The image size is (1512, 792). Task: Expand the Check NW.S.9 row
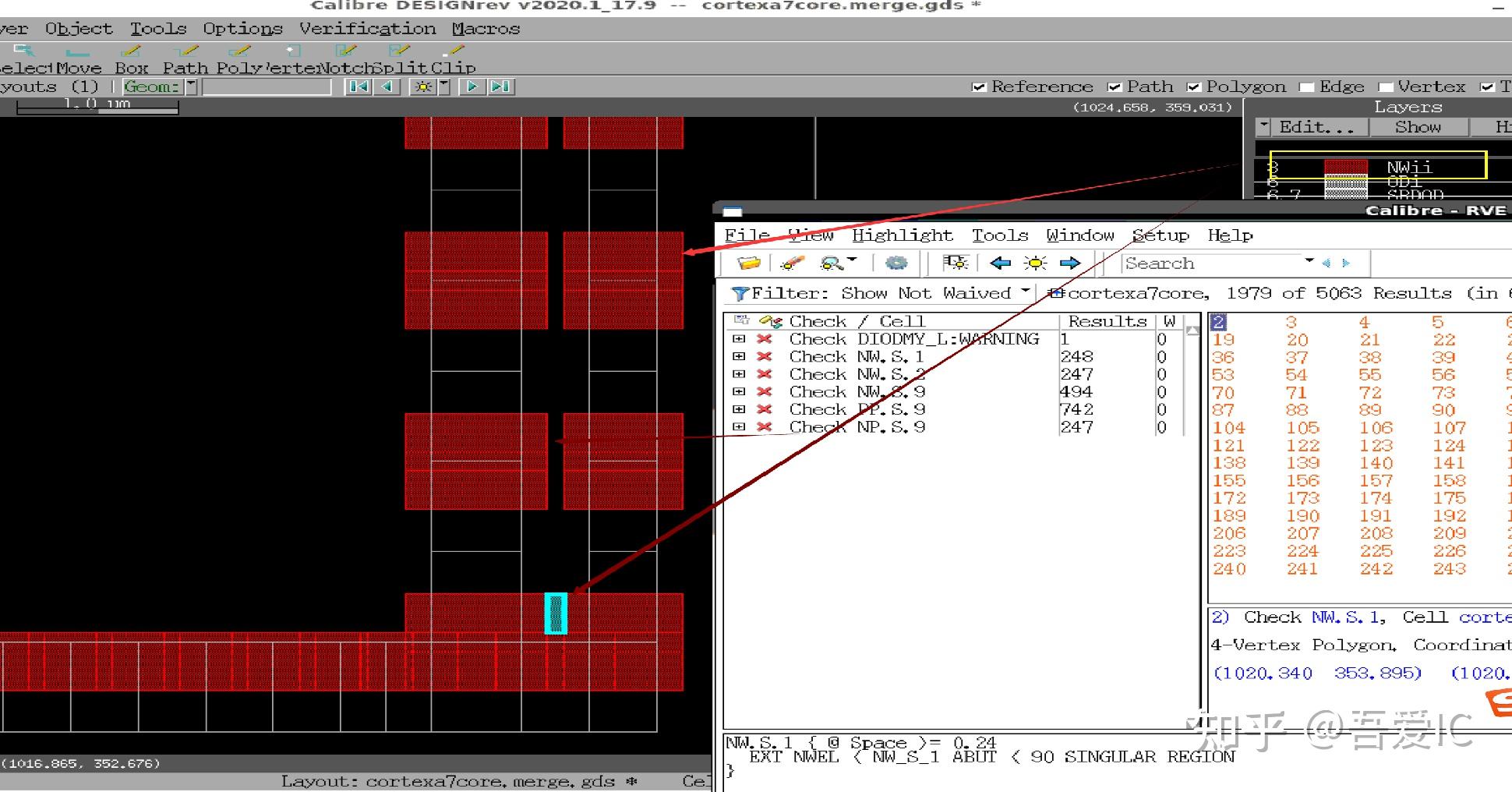(x=739, y=391)
